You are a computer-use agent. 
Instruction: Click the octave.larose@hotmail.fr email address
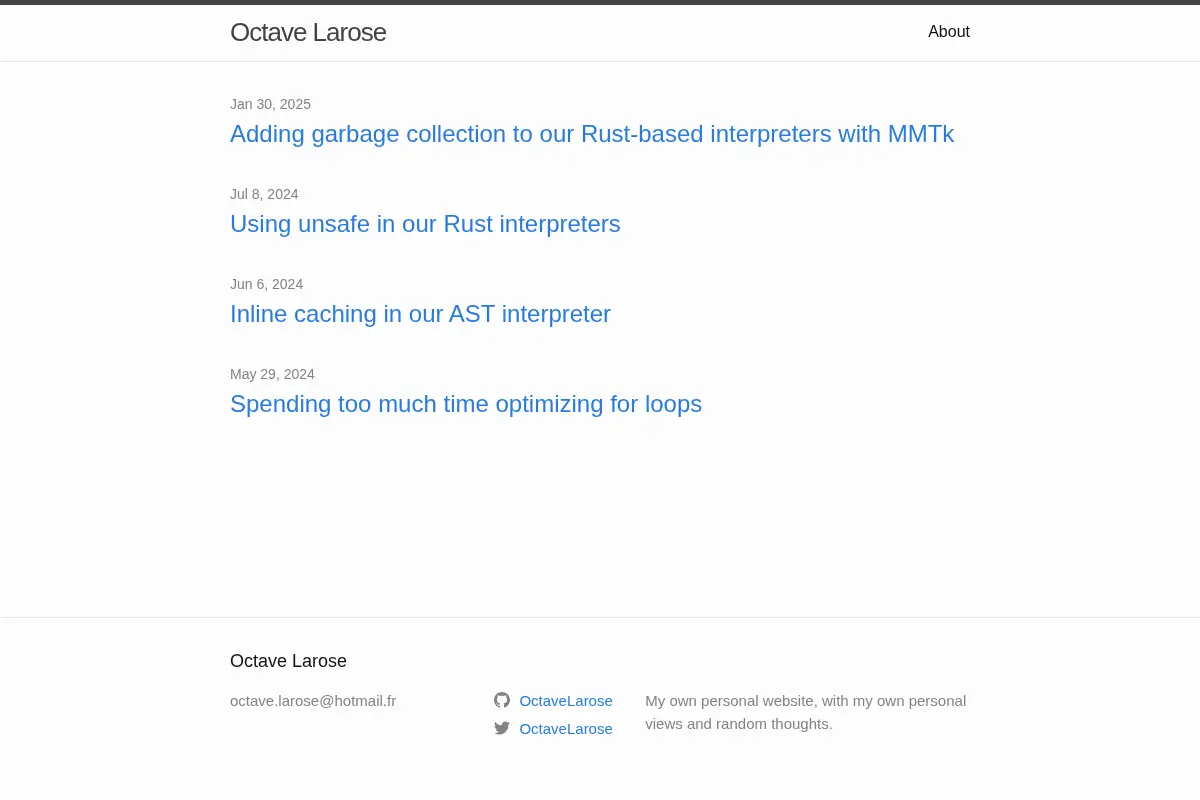(313, 701)
